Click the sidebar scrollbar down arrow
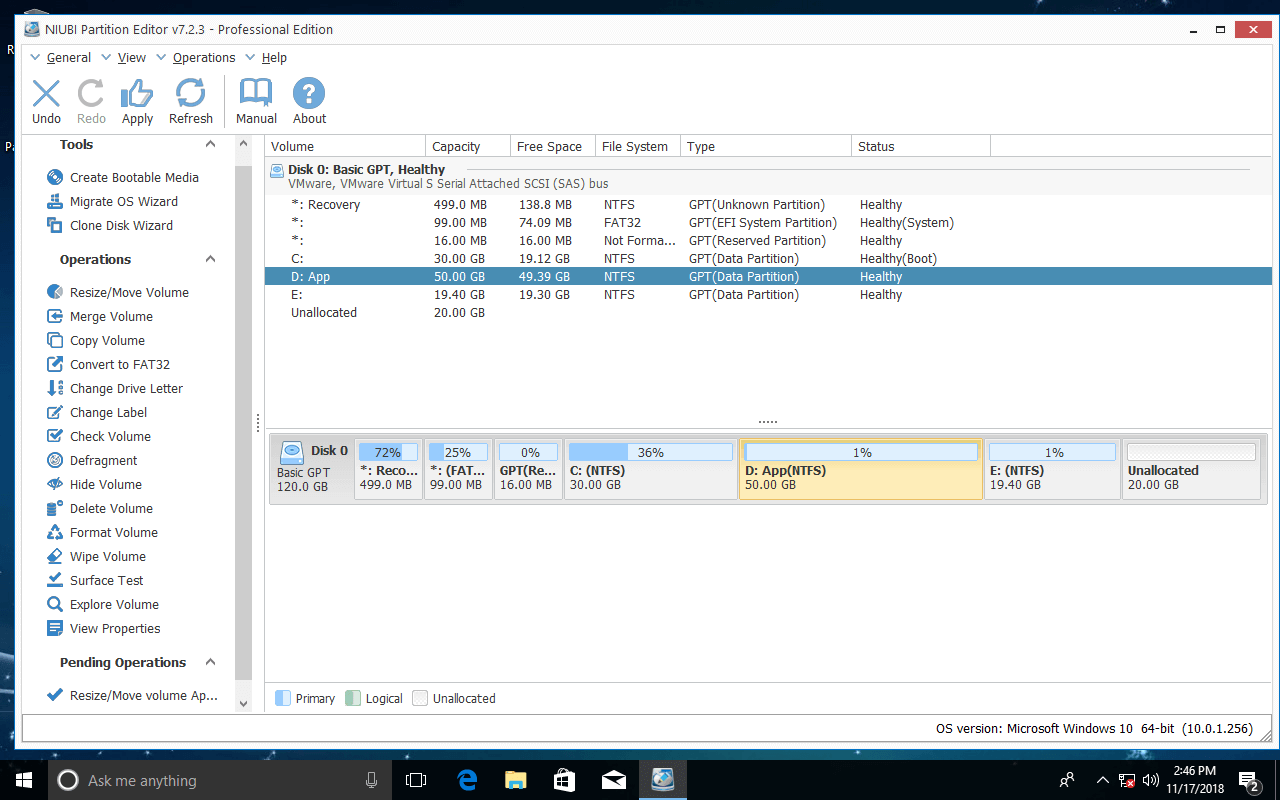 [x=243, y=703]
